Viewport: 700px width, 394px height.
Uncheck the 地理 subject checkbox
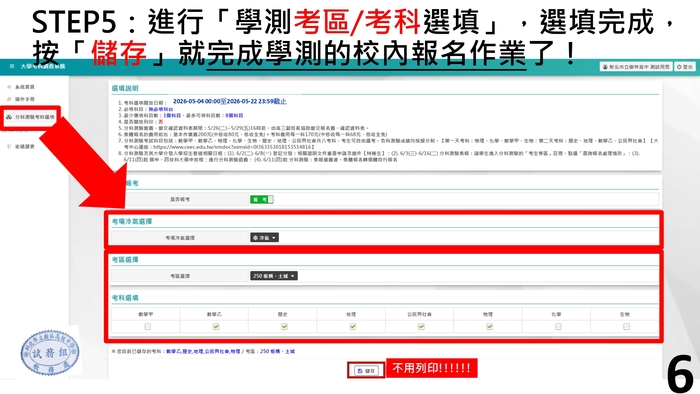(353, 327)
